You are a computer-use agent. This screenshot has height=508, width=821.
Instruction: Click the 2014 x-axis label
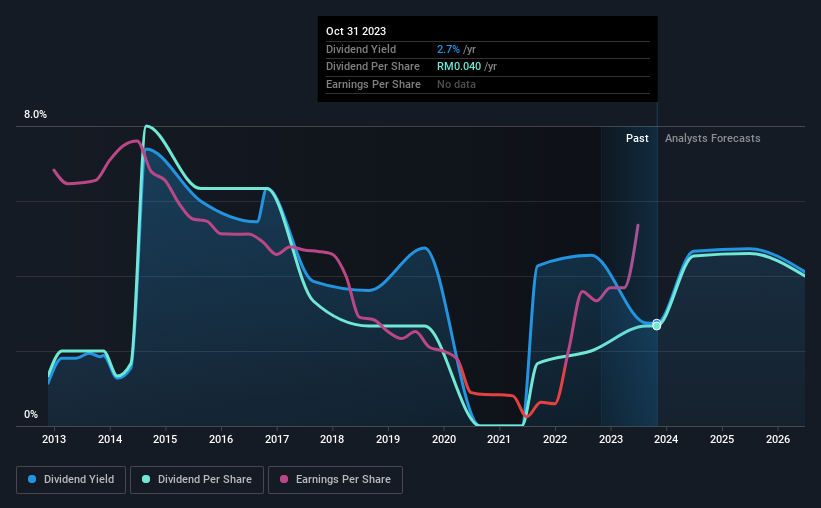click(110, 439)
